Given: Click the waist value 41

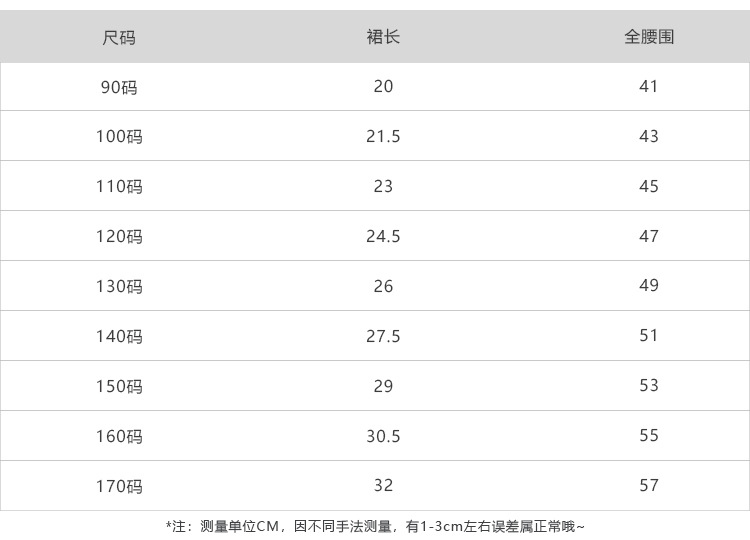Looking at the screenshot, I should (x=649, y=86).
